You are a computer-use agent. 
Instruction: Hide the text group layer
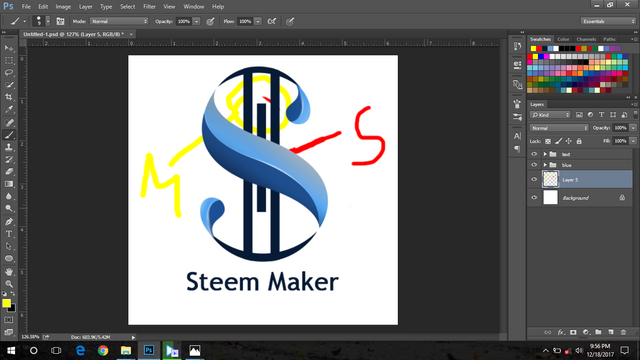pyautogui.click(x=534, y=154)
